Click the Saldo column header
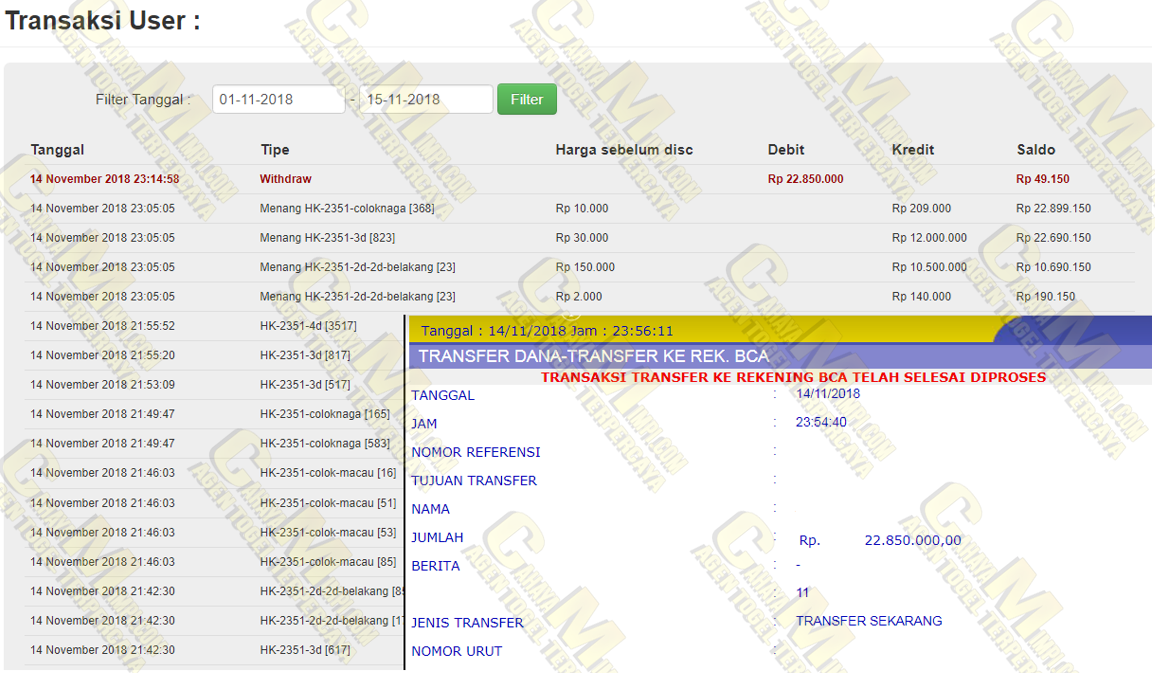Screen dimensions: 1155x673 click(x=1035, y=150)
